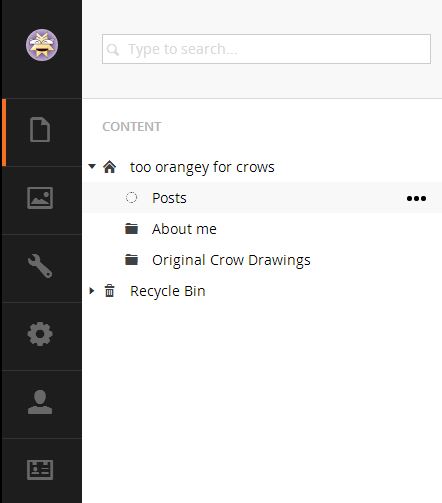
Task: Expand the Recycle Bin node
Action: tap(92, 291)
